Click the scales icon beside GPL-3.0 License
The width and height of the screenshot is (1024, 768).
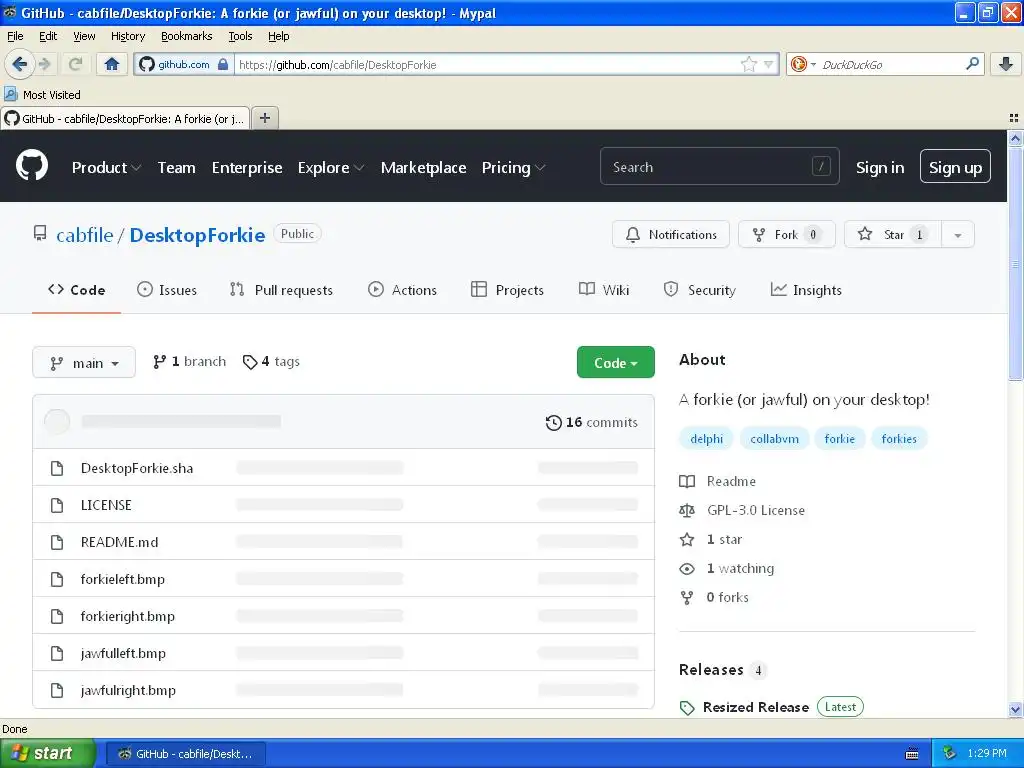(687, 511)
